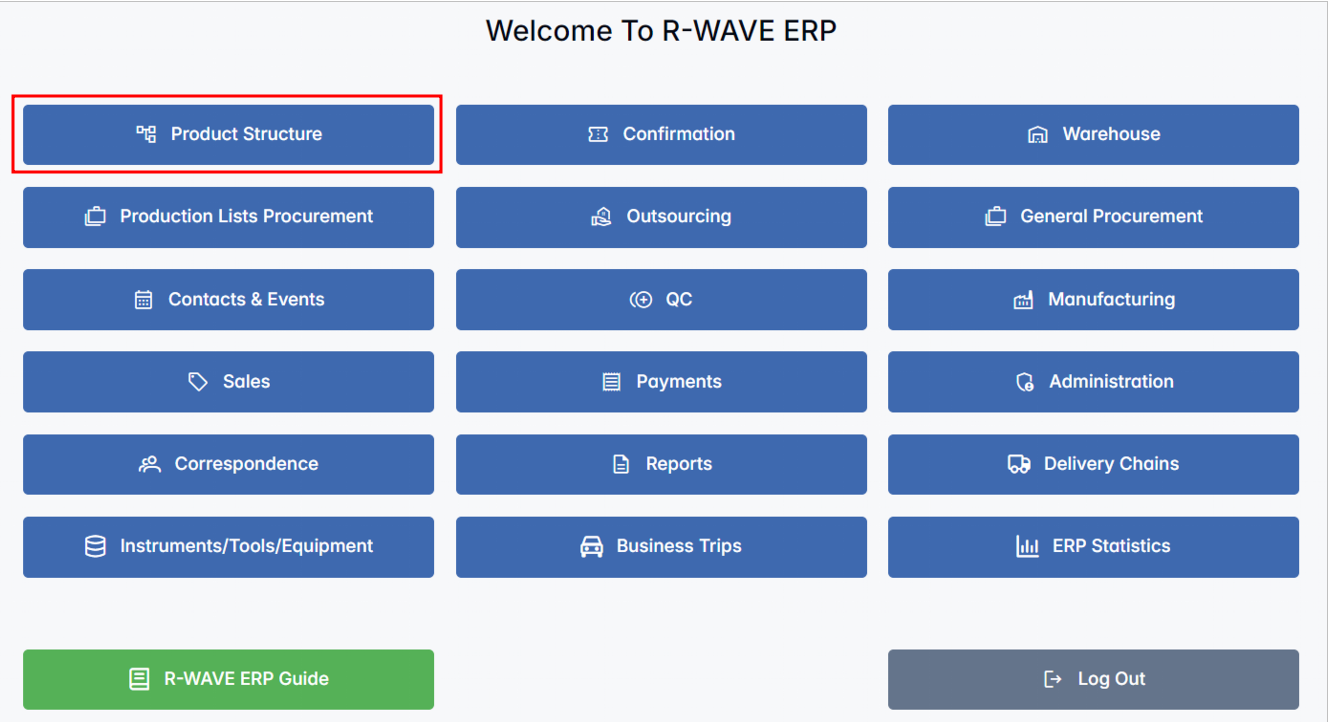1328x722 pixels.
Task: Click the Business Trips car icon
Action: (592, 546)
